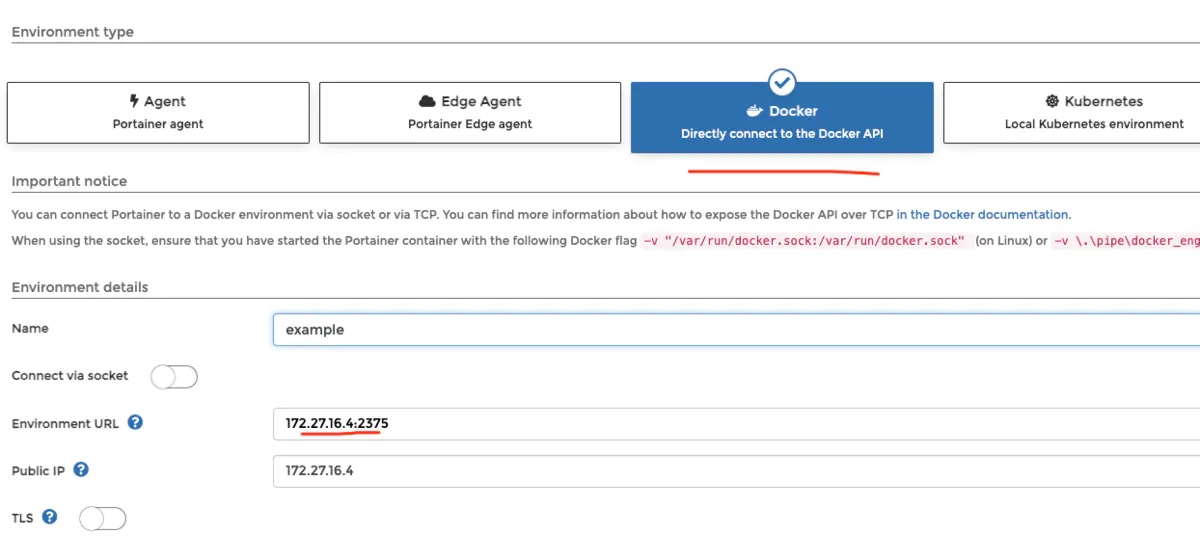Click the docker.sock volume flag code snippet
Viewport: 1200px width, 560px height.
tap(805, 241)
